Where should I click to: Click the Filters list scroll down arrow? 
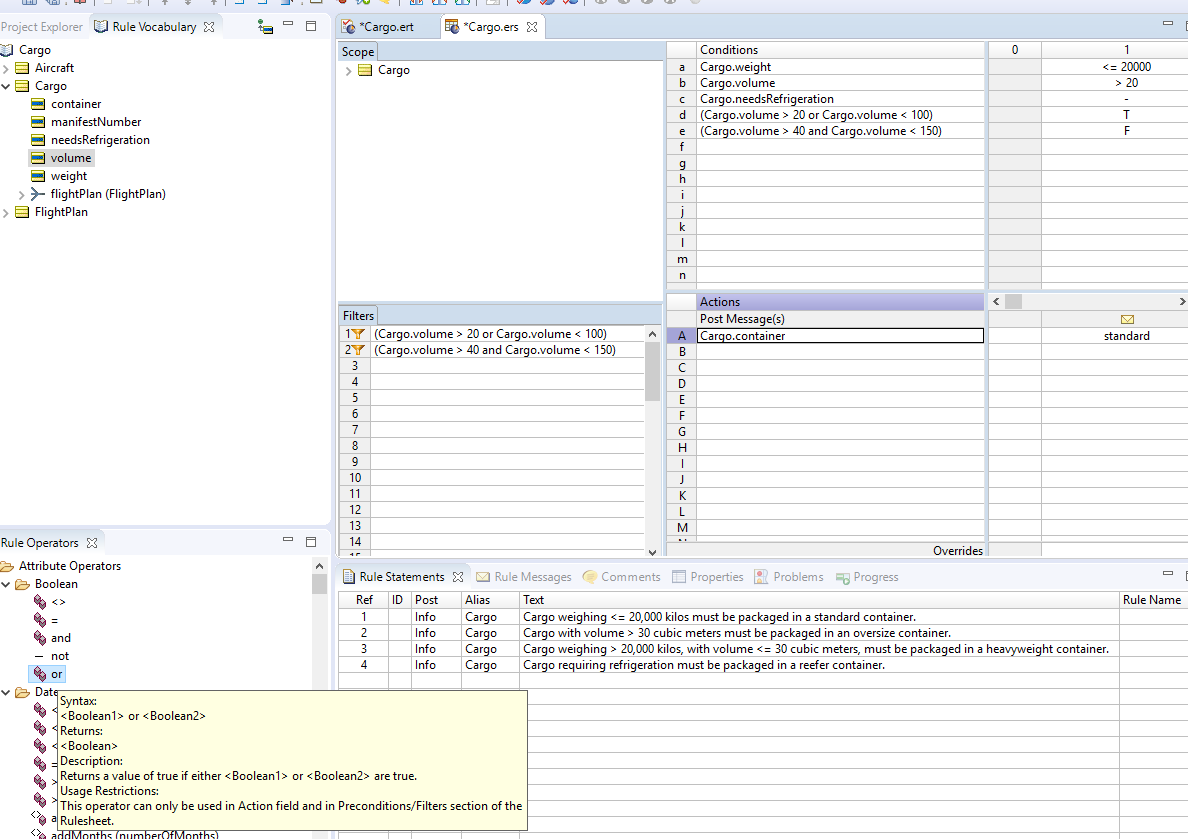(x=652, y=552)
